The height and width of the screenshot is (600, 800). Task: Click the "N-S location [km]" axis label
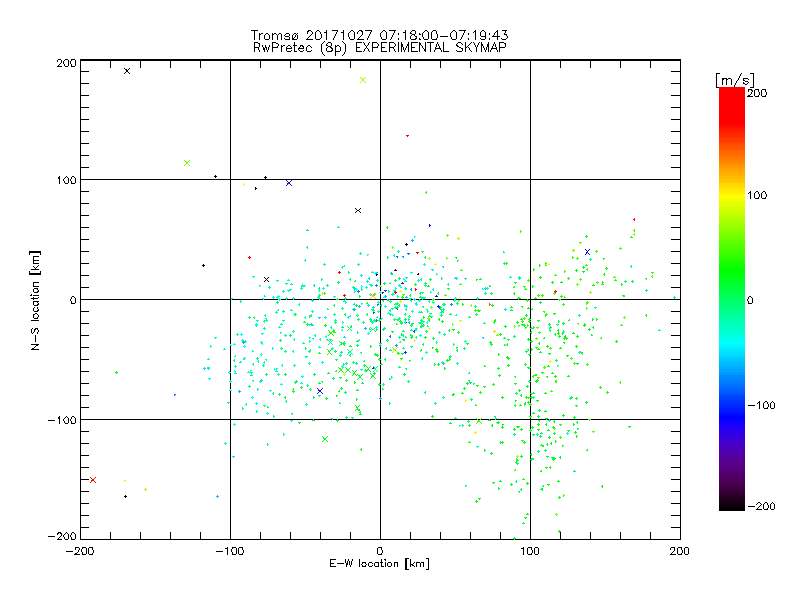(x=35, y=301)
